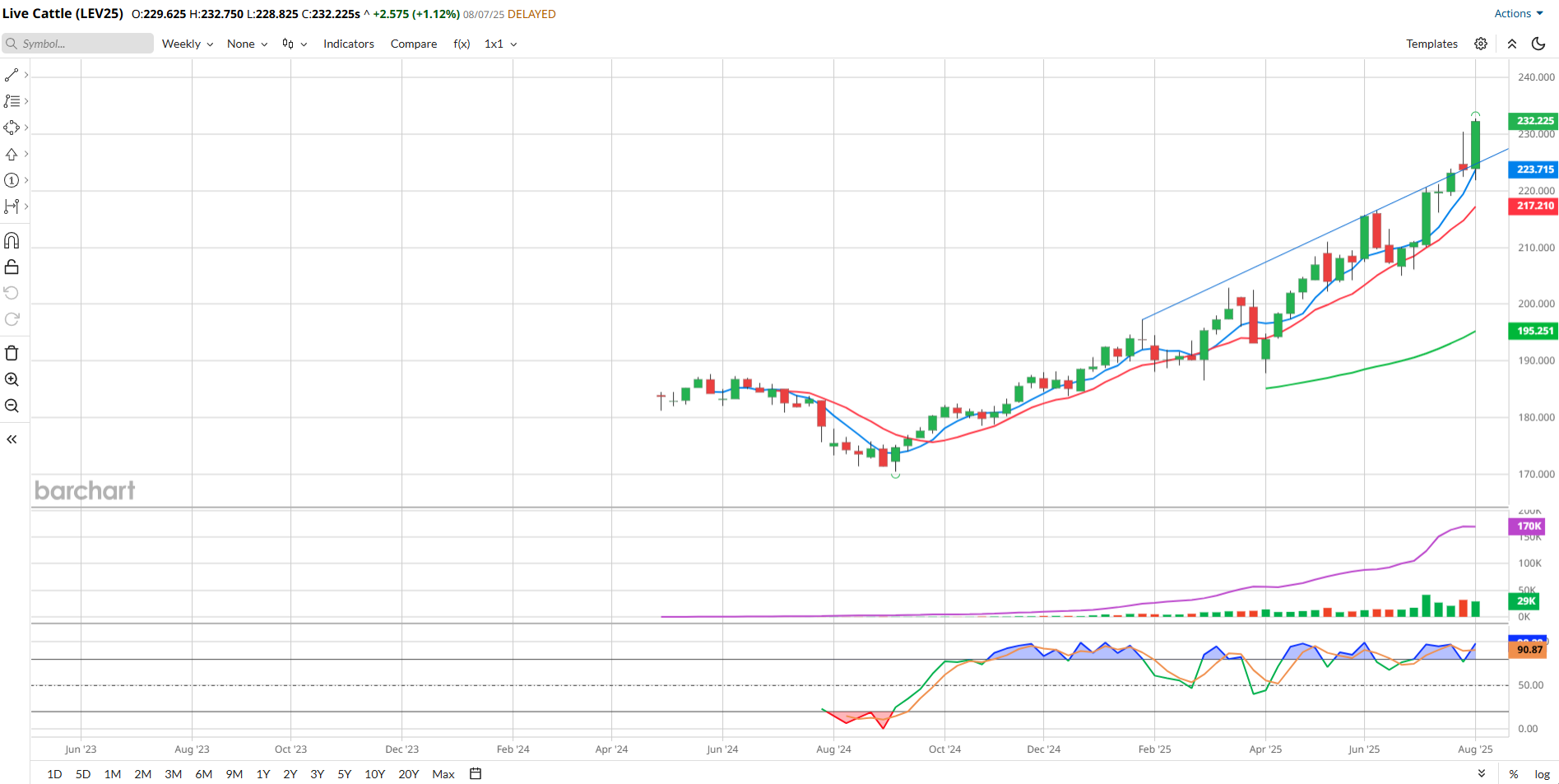Open the calendar date range picker
This screenshot has width=1559, height=784.
point(475,773)
